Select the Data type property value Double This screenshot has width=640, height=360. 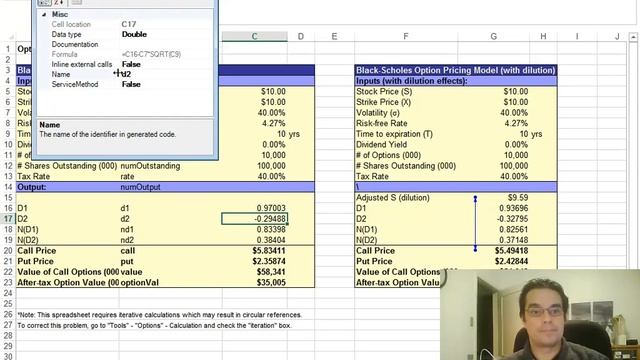134,34
